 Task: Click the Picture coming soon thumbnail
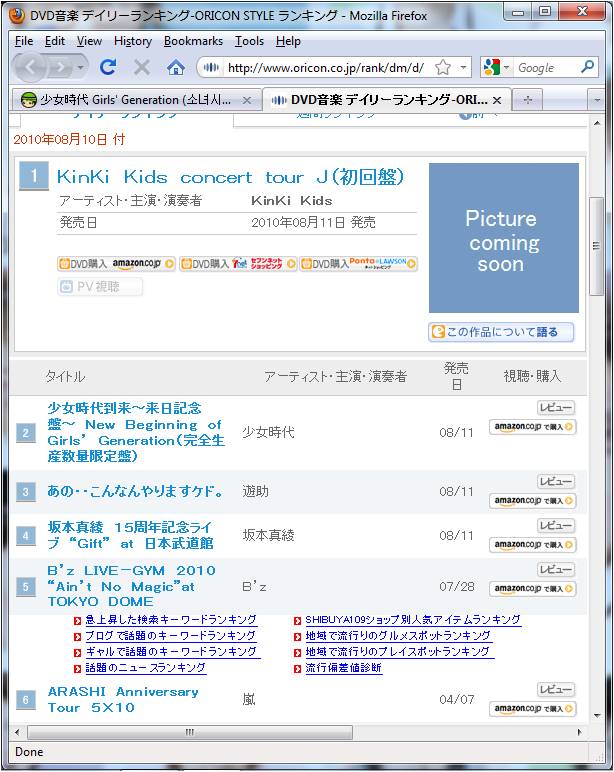pos(504,238)
